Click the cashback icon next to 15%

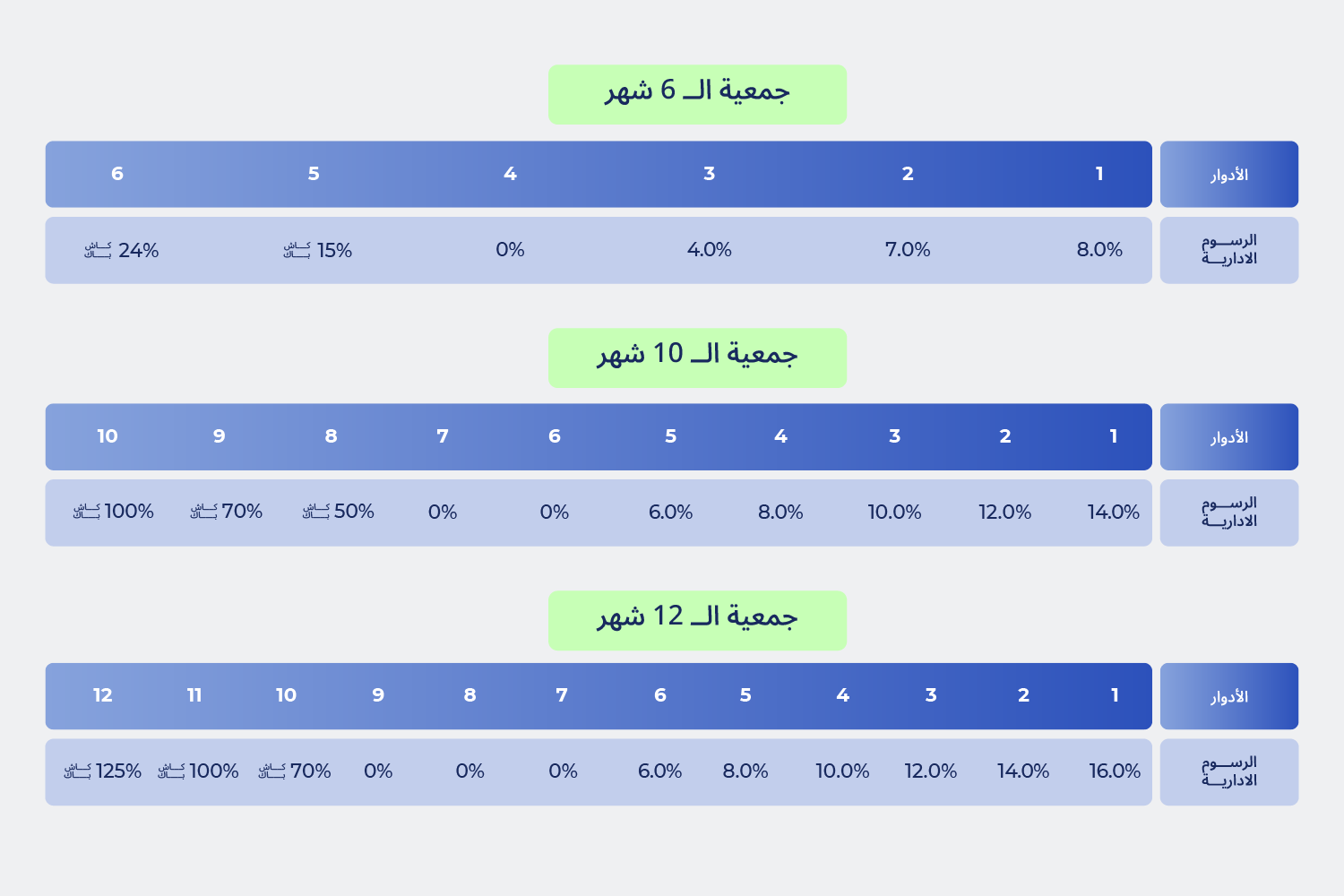click(297, 250)
